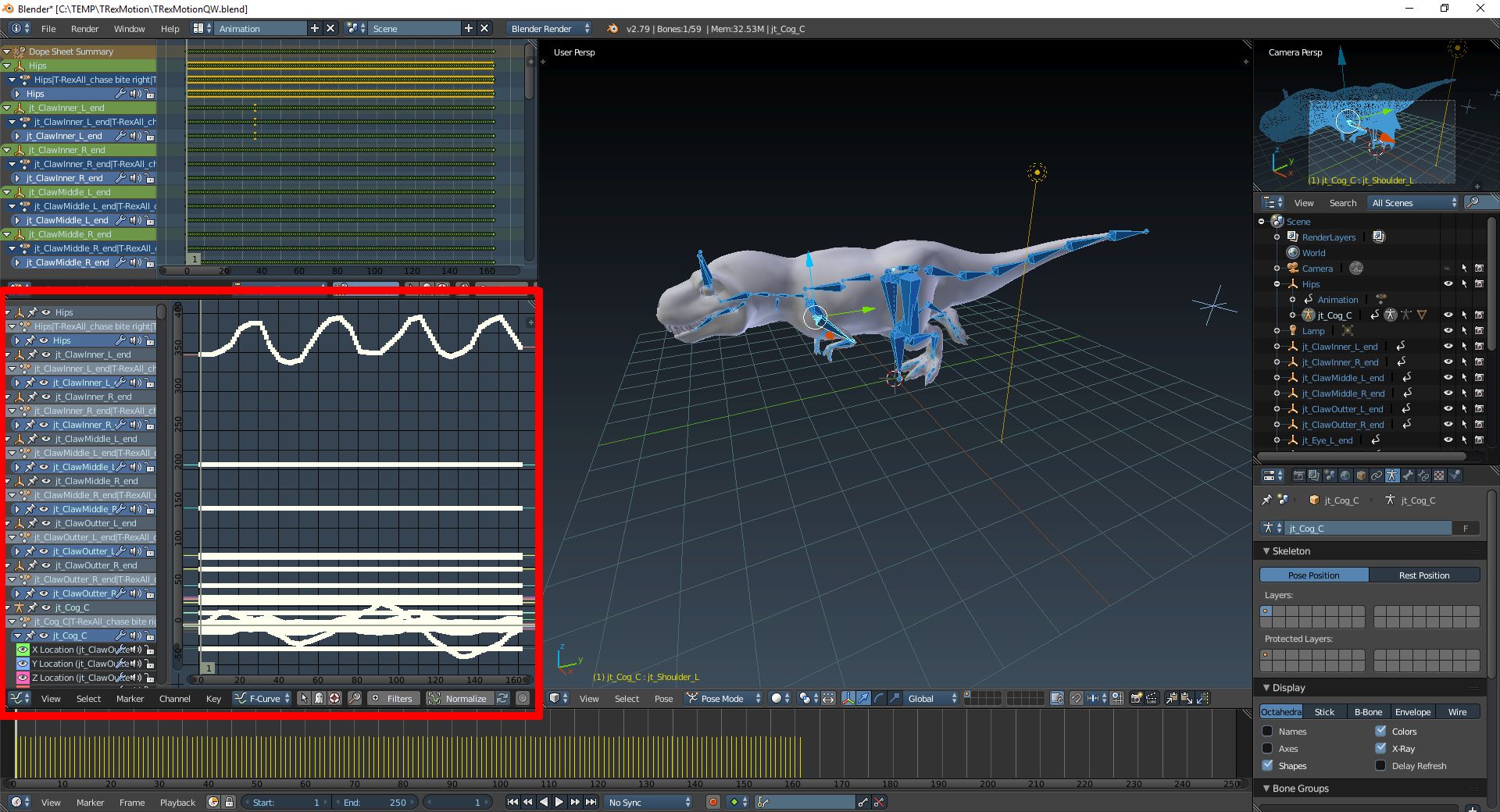
Task: Open the Constraints properties tab (chain icon)
Action: coord(1377,475)
